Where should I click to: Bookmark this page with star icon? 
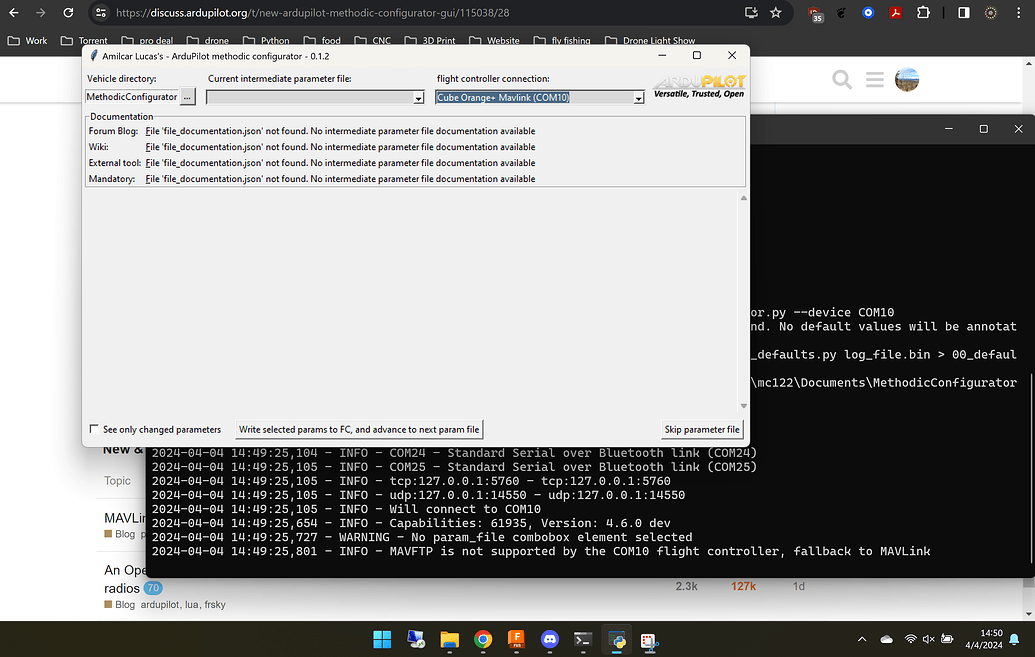pos(776,13)
